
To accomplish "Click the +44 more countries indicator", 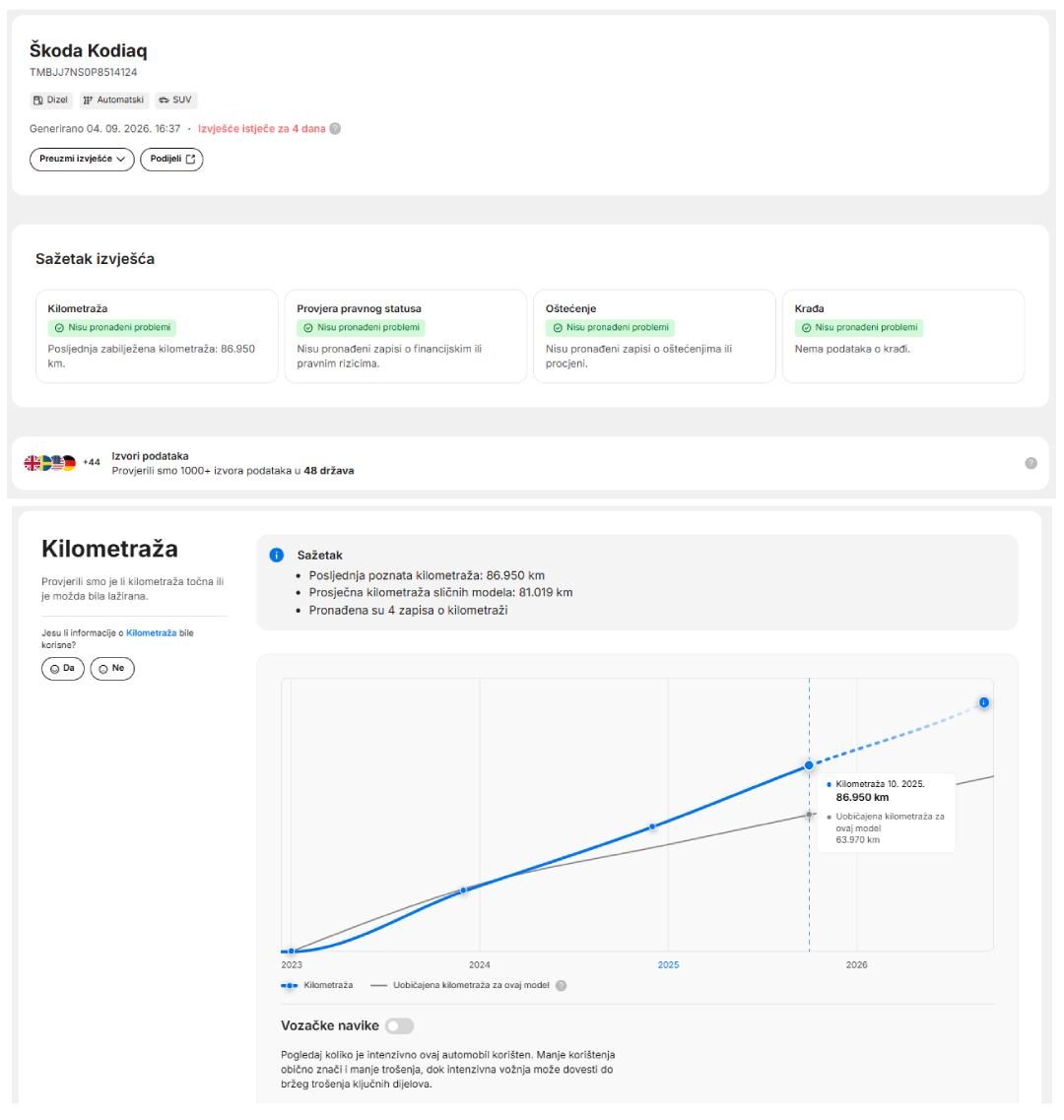I will (x=92, y=462).
